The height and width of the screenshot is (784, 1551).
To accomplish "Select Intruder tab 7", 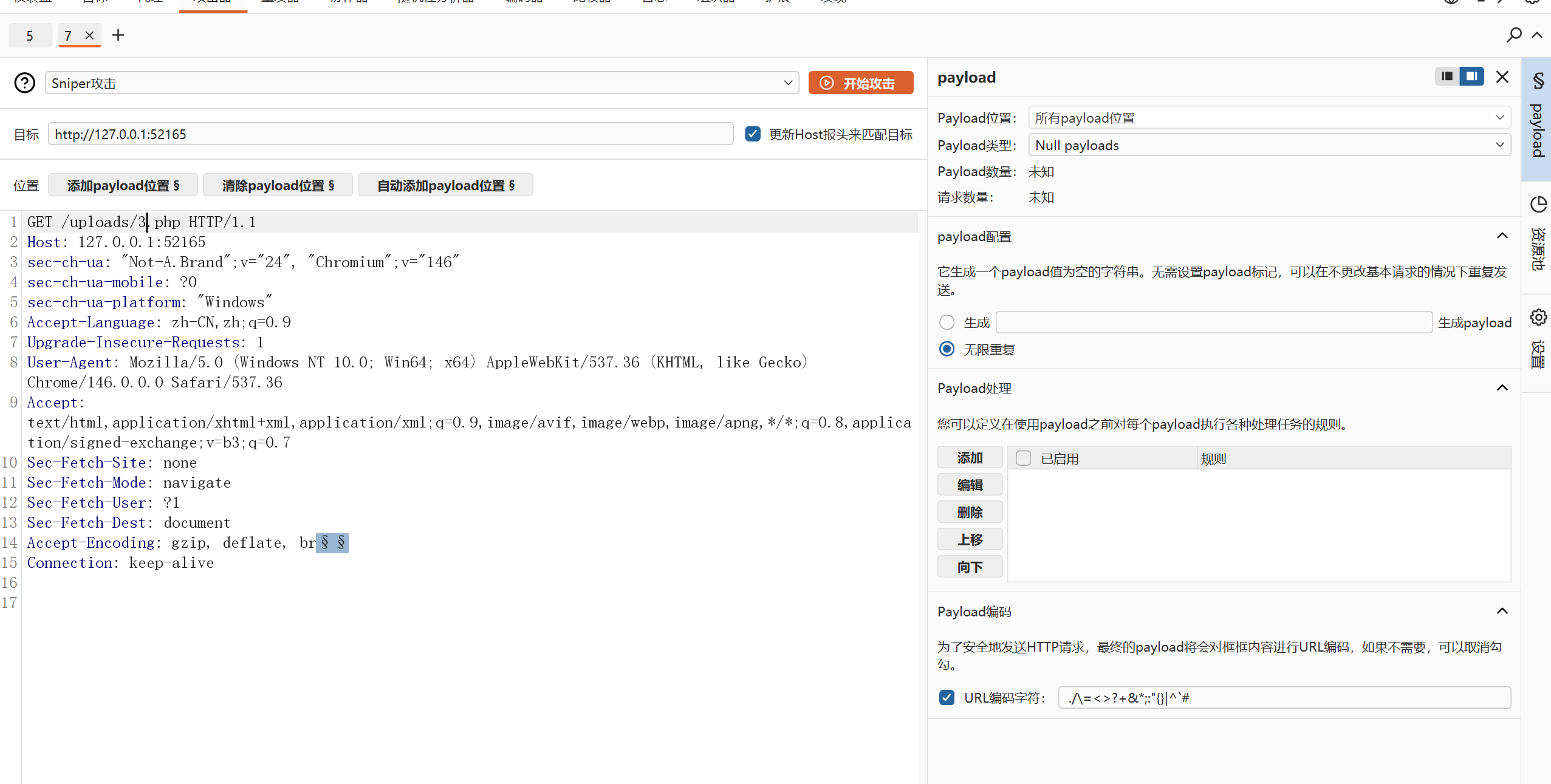I will pos(68,36).
